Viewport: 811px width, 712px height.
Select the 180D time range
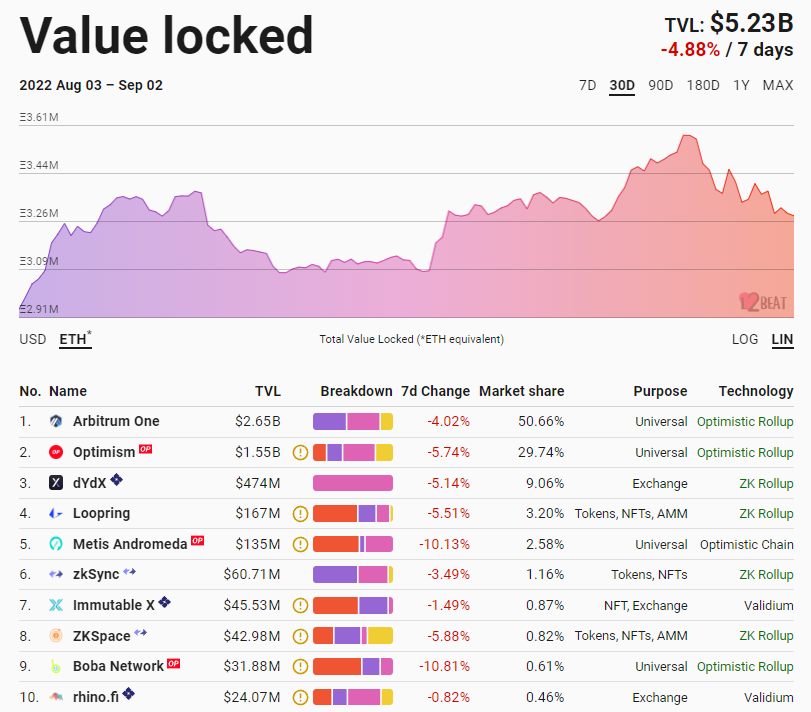(x=703, y=85)
